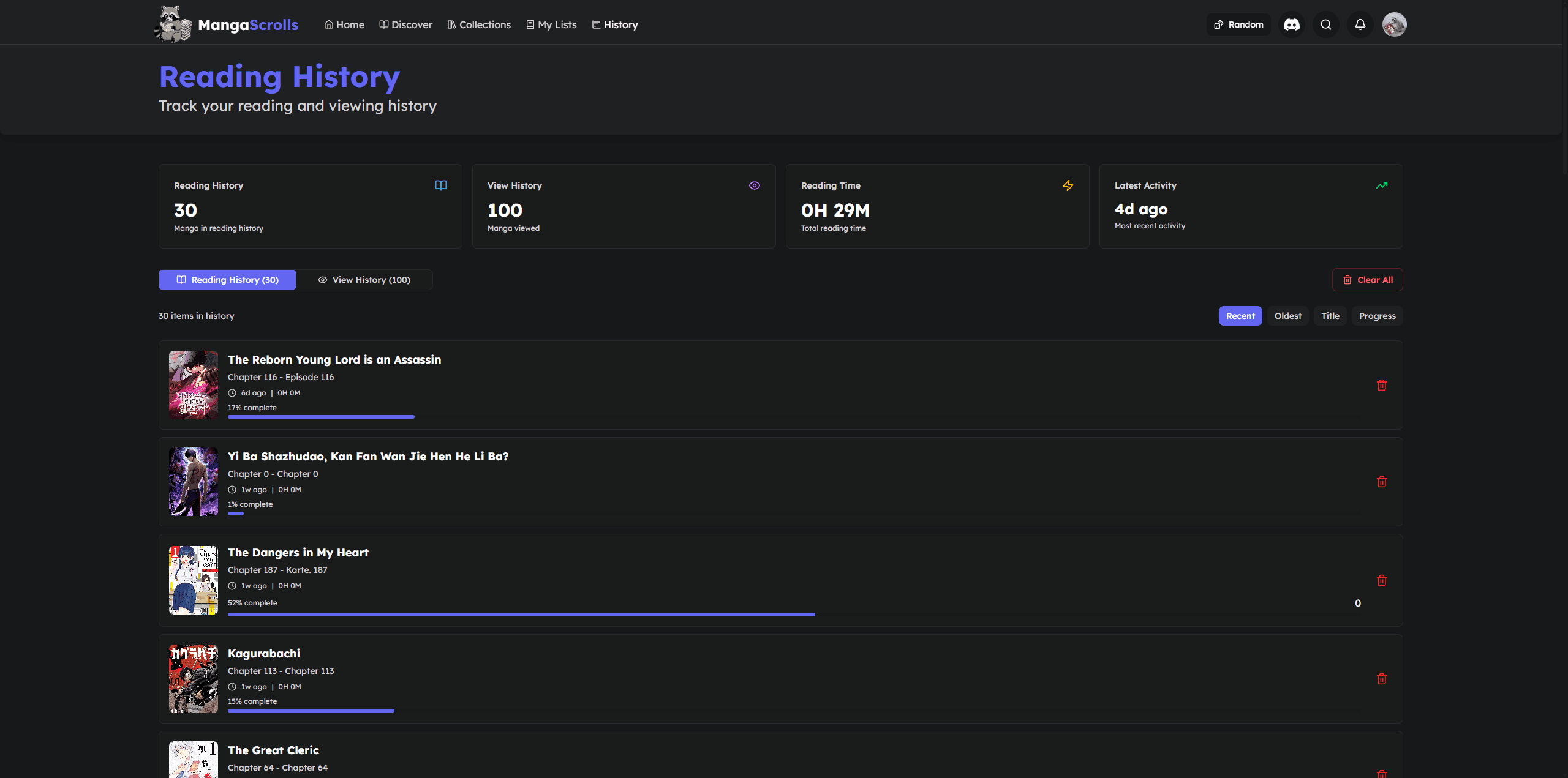This screenshot has height=778, width=1568.
Task: Switch to View History (100) tab
Action: (364, 280)
